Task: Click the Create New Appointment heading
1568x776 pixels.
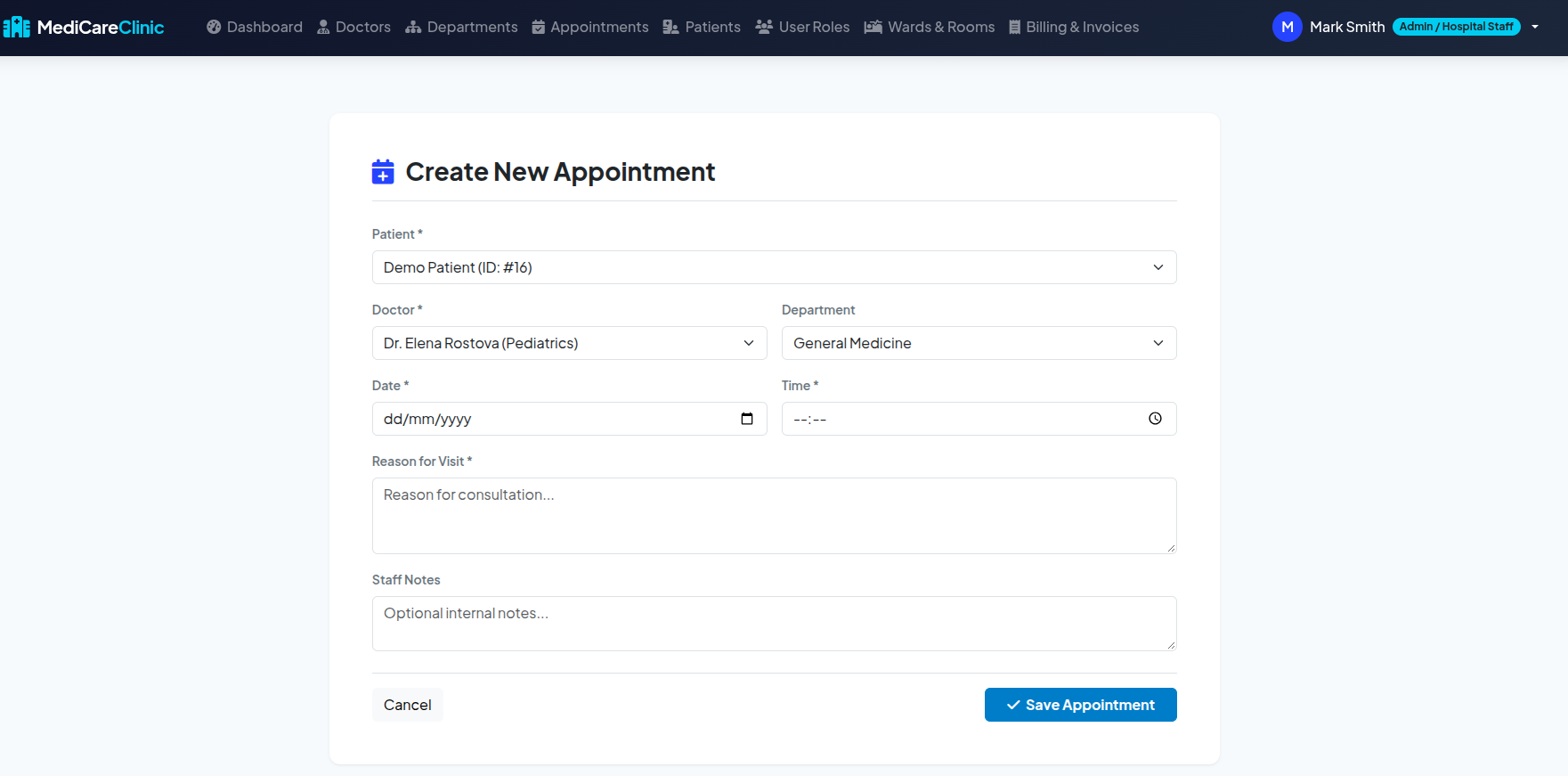Action: tap(560, 172)
